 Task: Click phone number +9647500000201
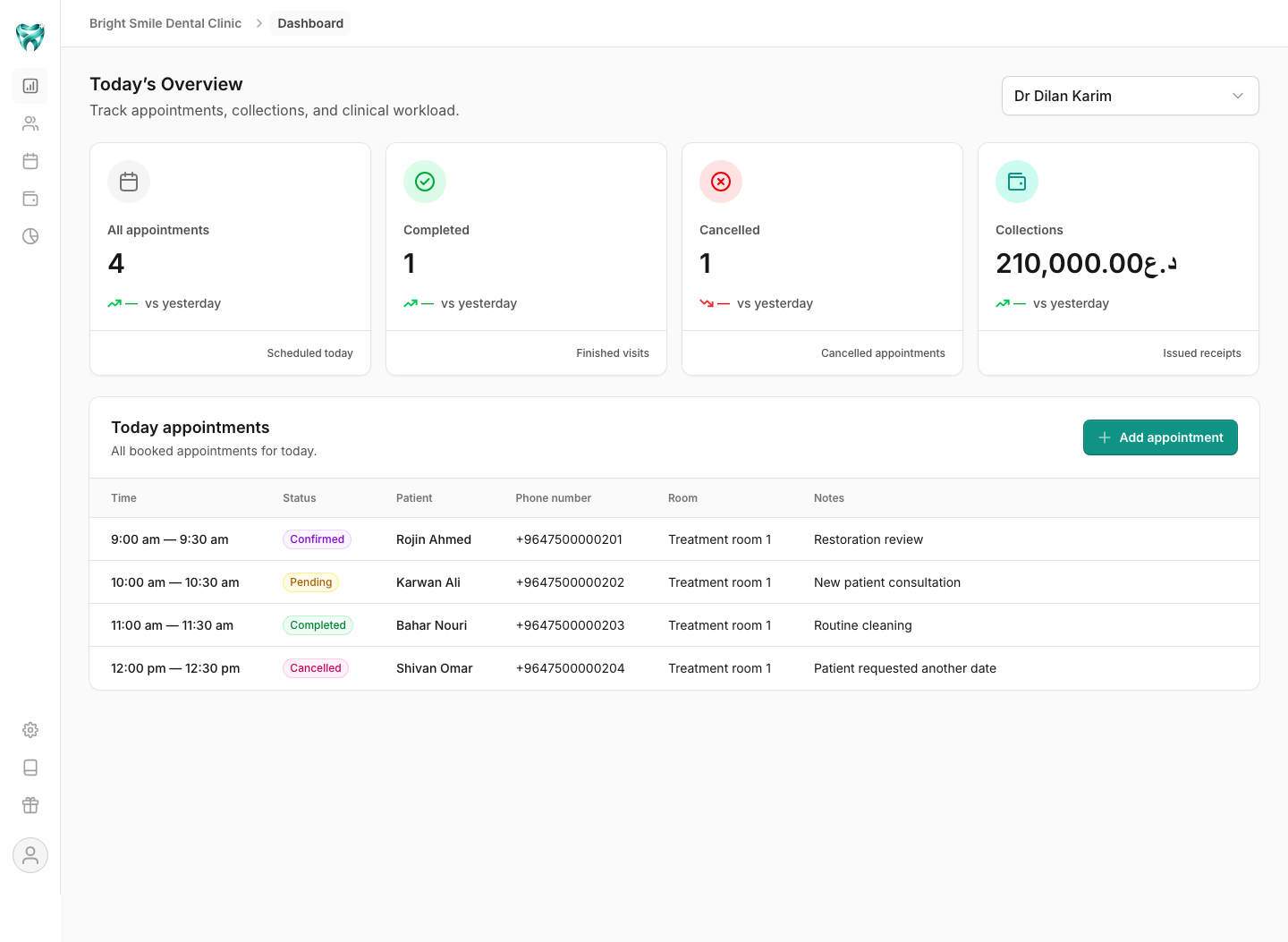[x=569, y=539]
